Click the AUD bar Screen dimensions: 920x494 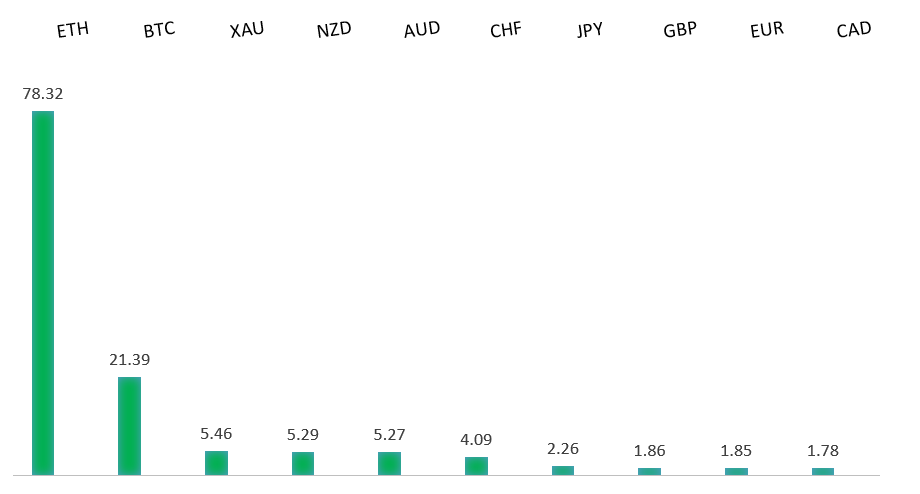click(389, 463)
